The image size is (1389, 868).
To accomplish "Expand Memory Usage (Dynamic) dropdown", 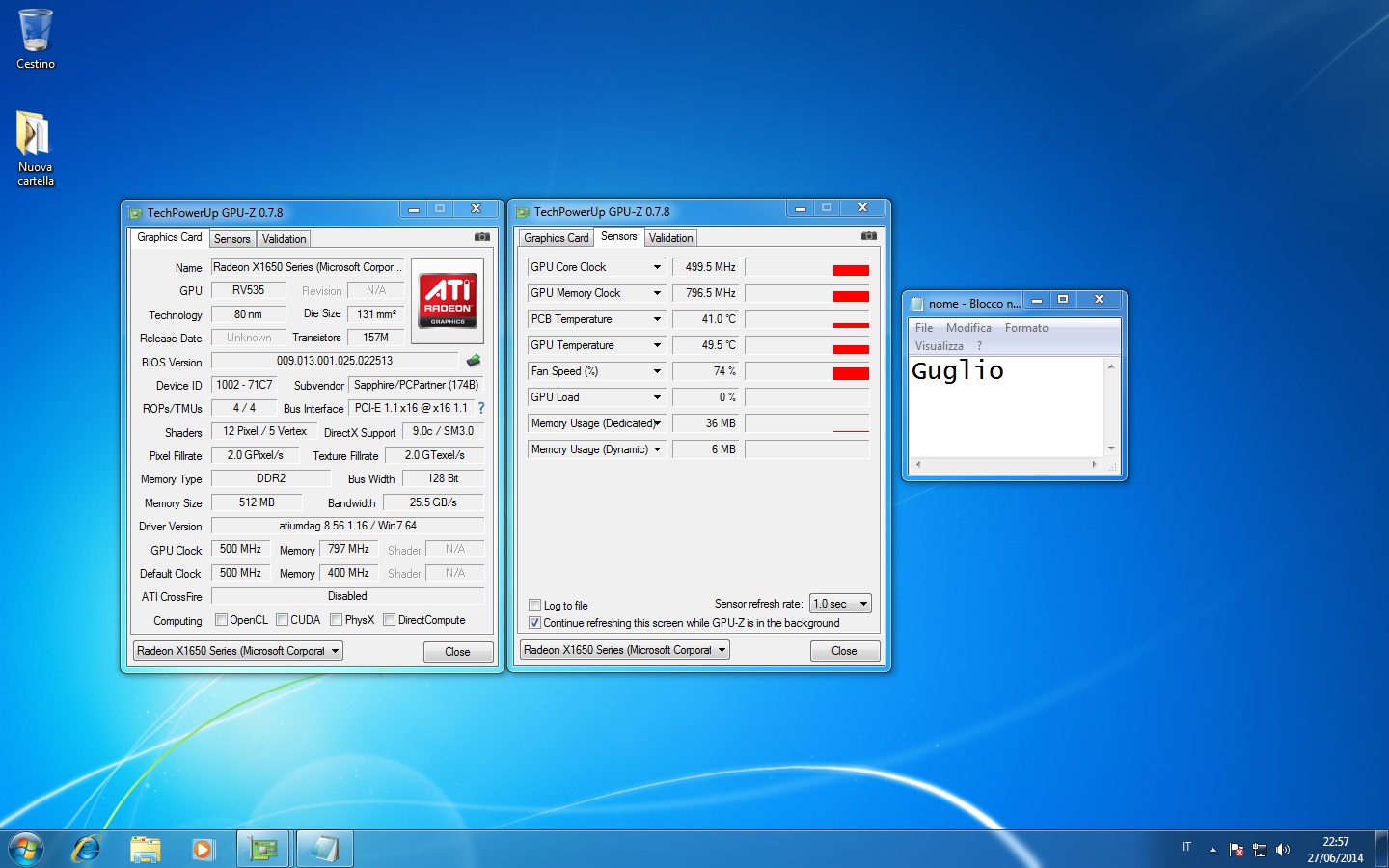I will click(x=657, y=449).
